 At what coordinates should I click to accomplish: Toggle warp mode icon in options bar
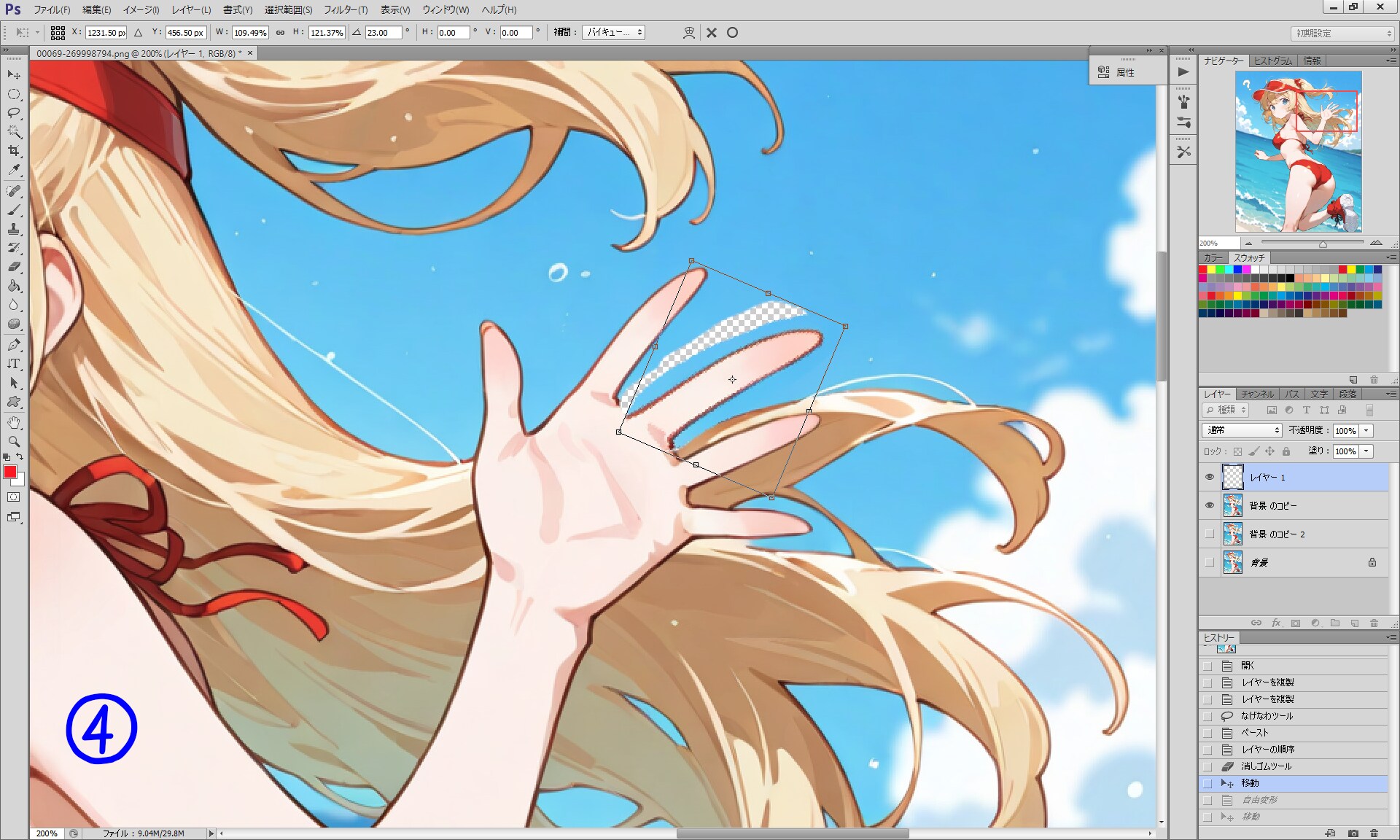coord(688,33)
